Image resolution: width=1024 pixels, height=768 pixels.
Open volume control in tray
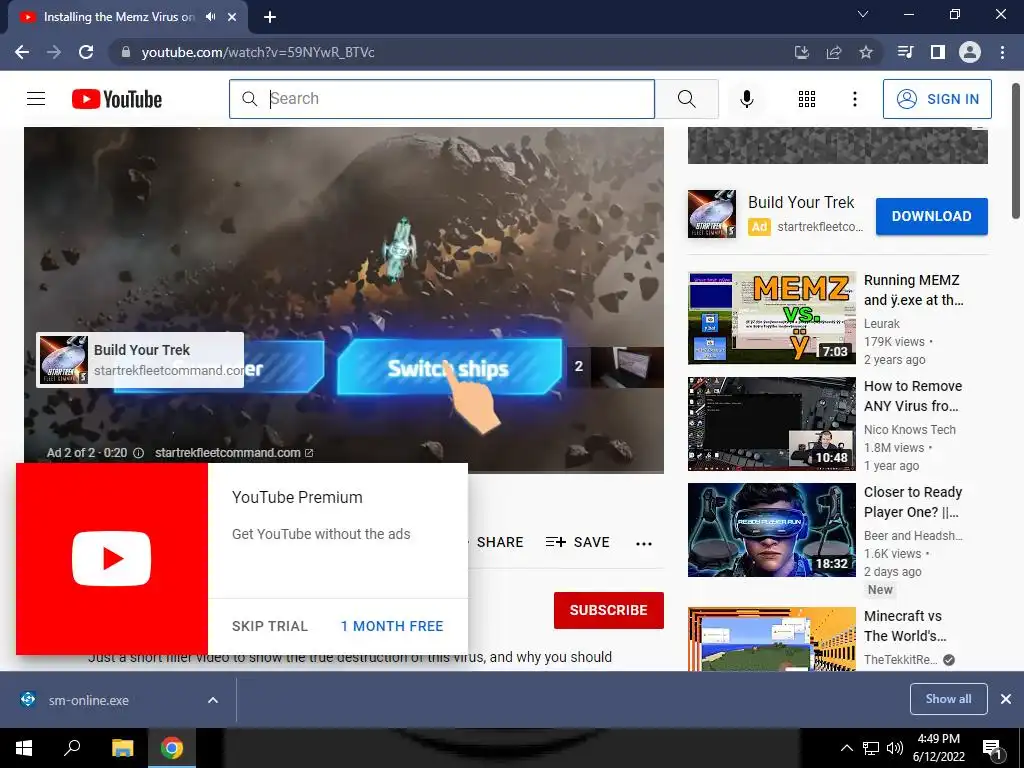pyautogui.click(x=895, y=748)
